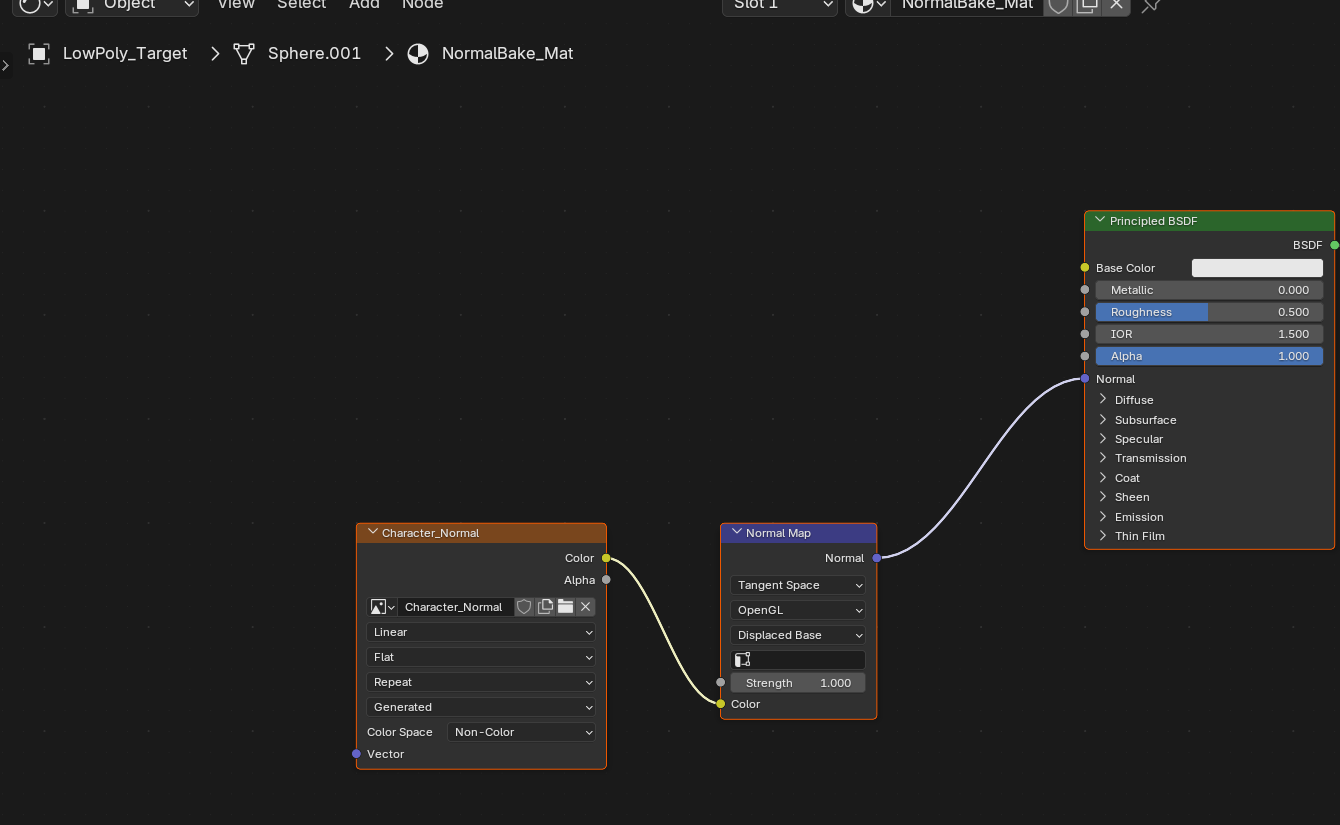Expand the Subsurface panel in Principled BSDF
Viewport: 1340px width, 825px height.
click(1103, 419)
